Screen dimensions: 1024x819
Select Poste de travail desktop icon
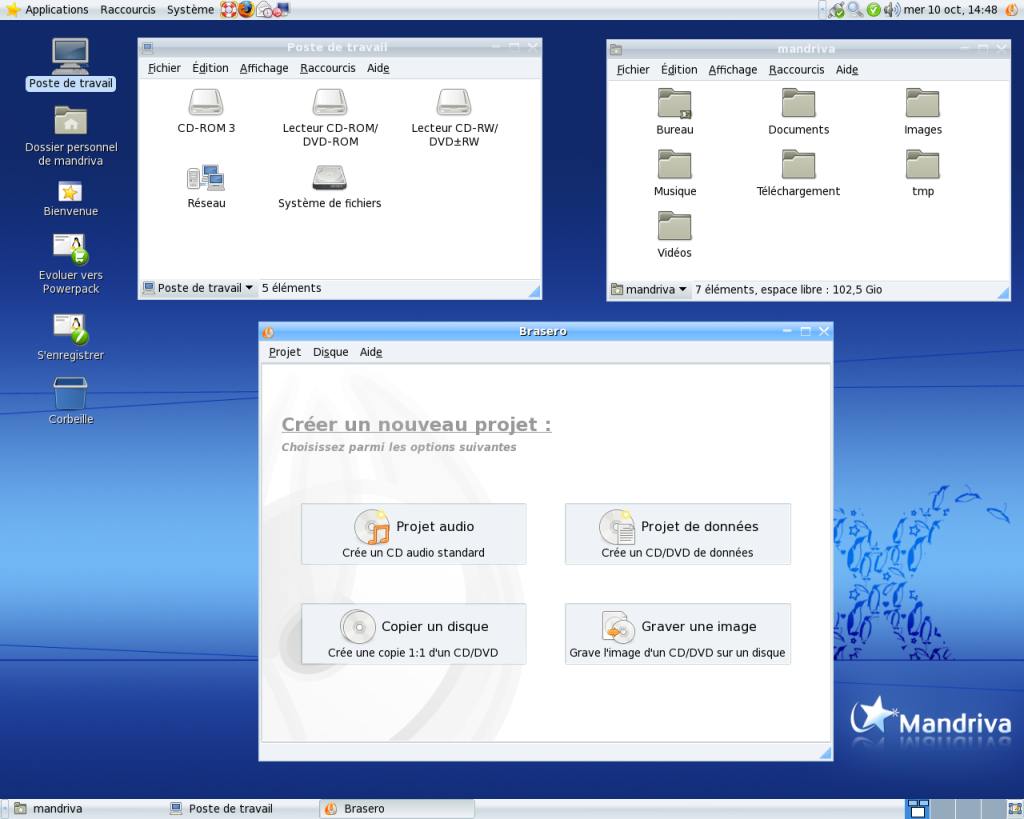point(71,64)
